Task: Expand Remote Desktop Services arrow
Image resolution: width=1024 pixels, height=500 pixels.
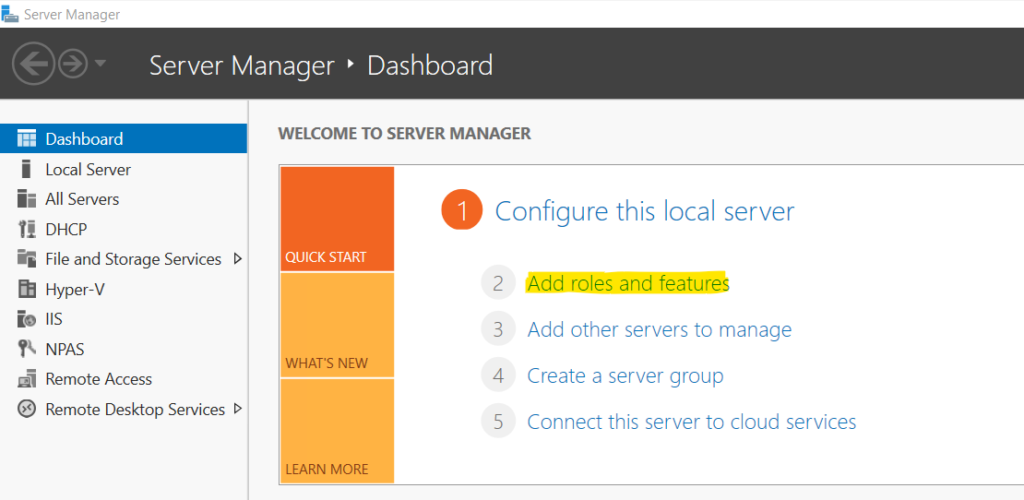Action: tap(237, 409)
